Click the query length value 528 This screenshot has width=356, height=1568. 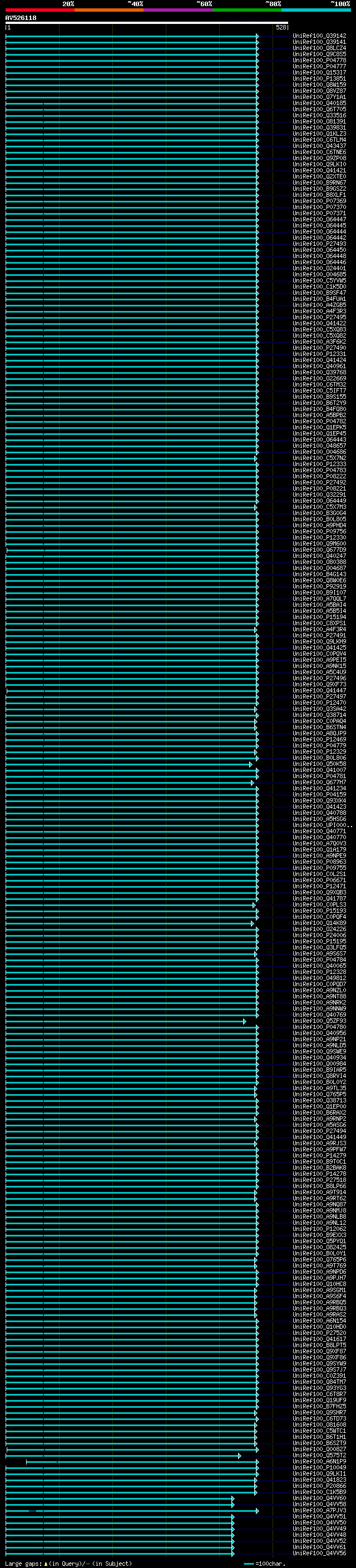[x=280, y=27]
